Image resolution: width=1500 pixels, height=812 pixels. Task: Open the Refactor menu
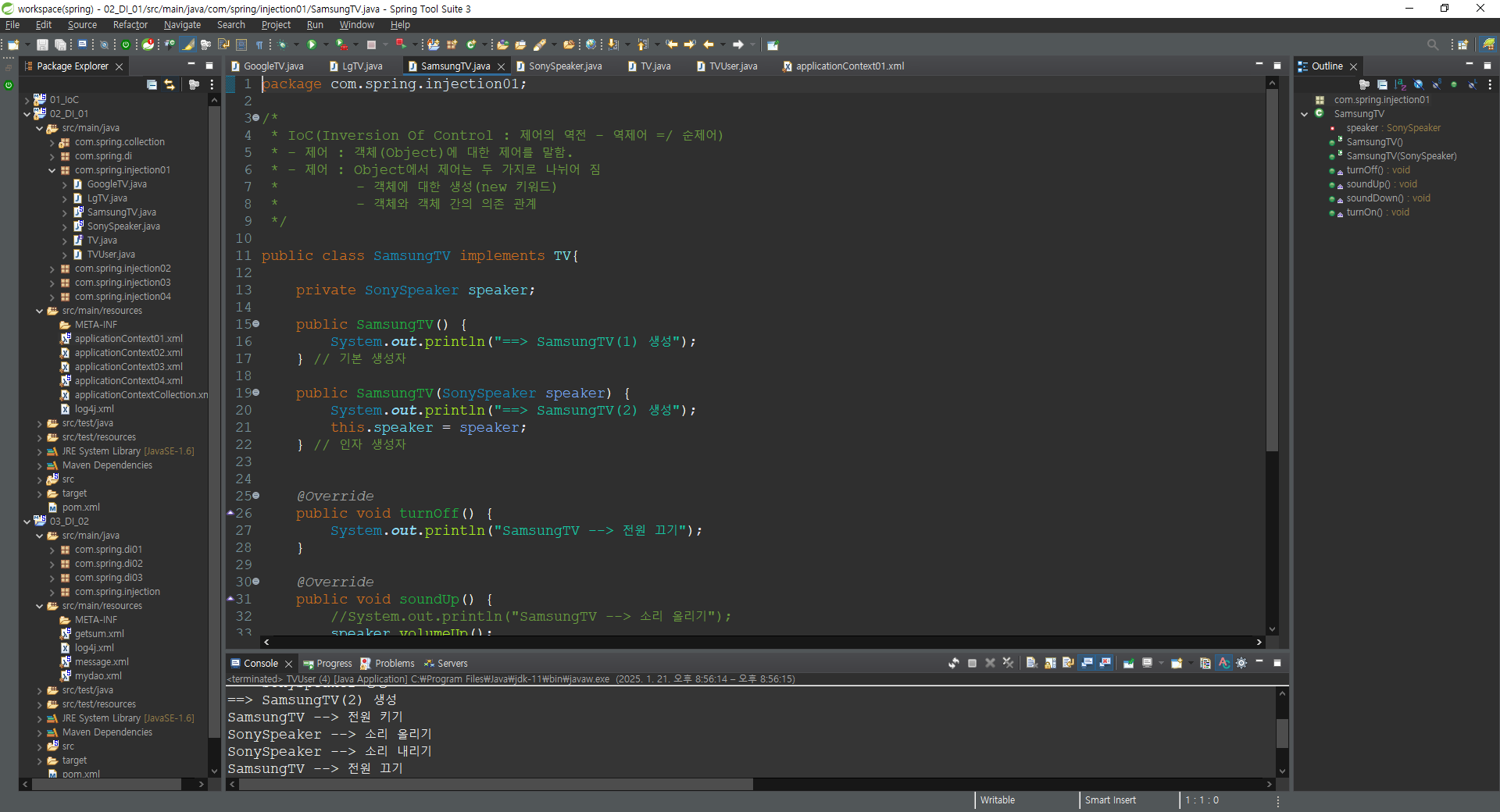point(130,25)
